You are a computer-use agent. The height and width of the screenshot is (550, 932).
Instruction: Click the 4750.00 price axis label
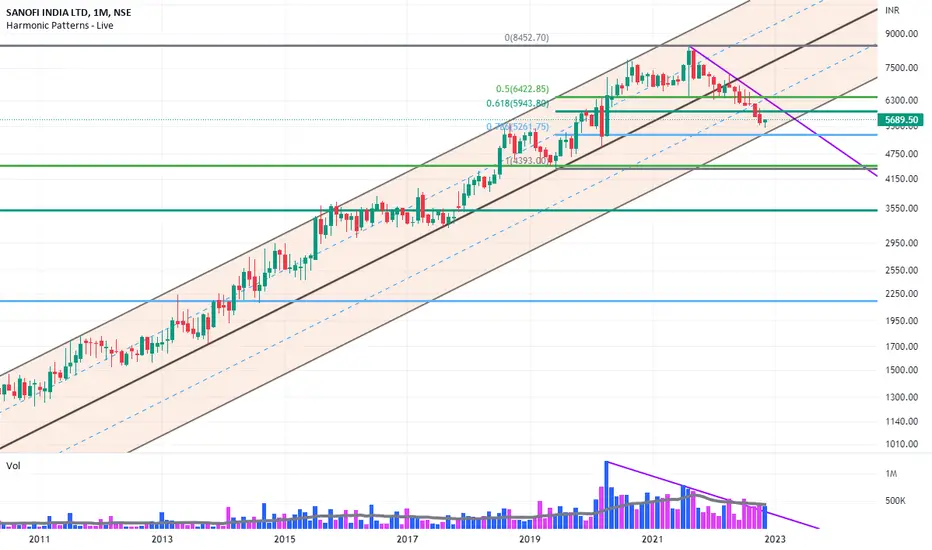pos(901,154)
